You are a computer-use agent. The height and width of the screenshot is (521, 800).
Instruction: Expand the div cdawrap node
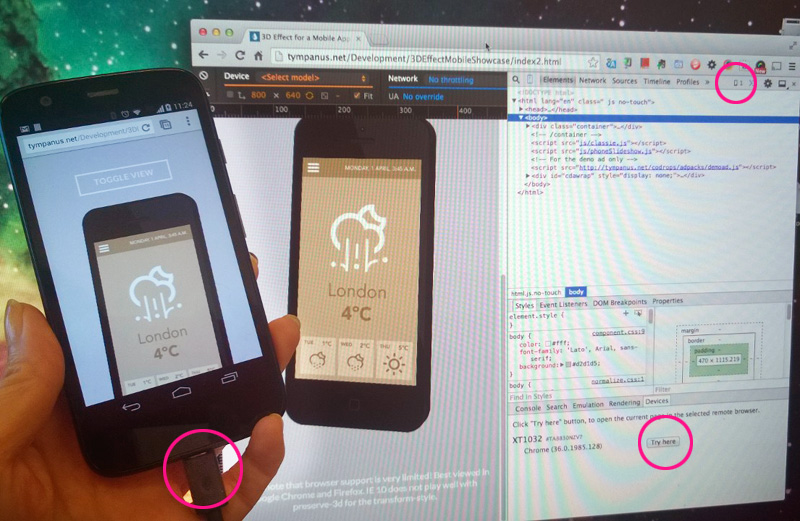coord(528,176)
